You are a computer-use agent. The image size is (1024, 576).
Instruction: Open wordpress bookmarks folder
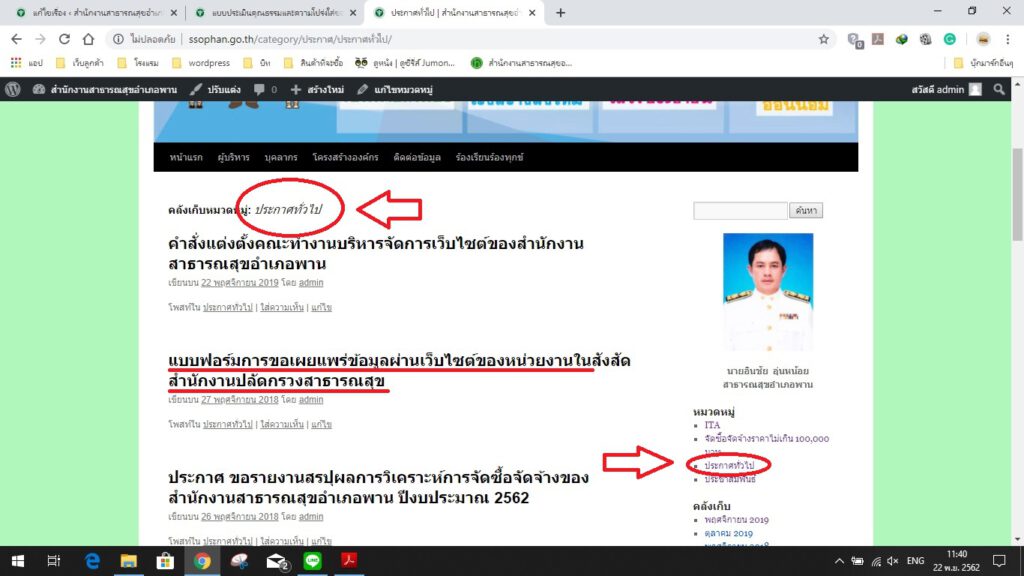tap(201, 63)
